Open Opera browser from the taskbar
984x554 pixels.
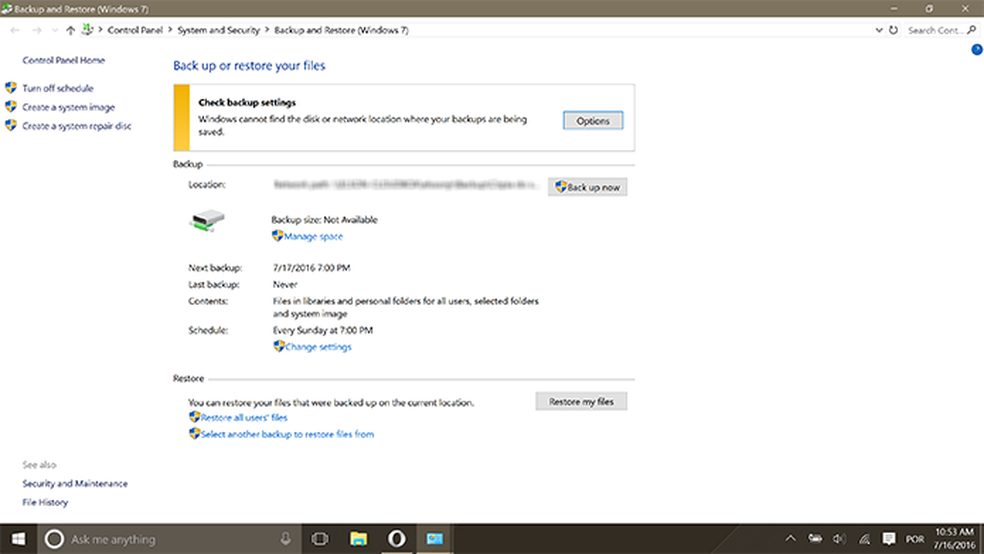tap(397, 539)
